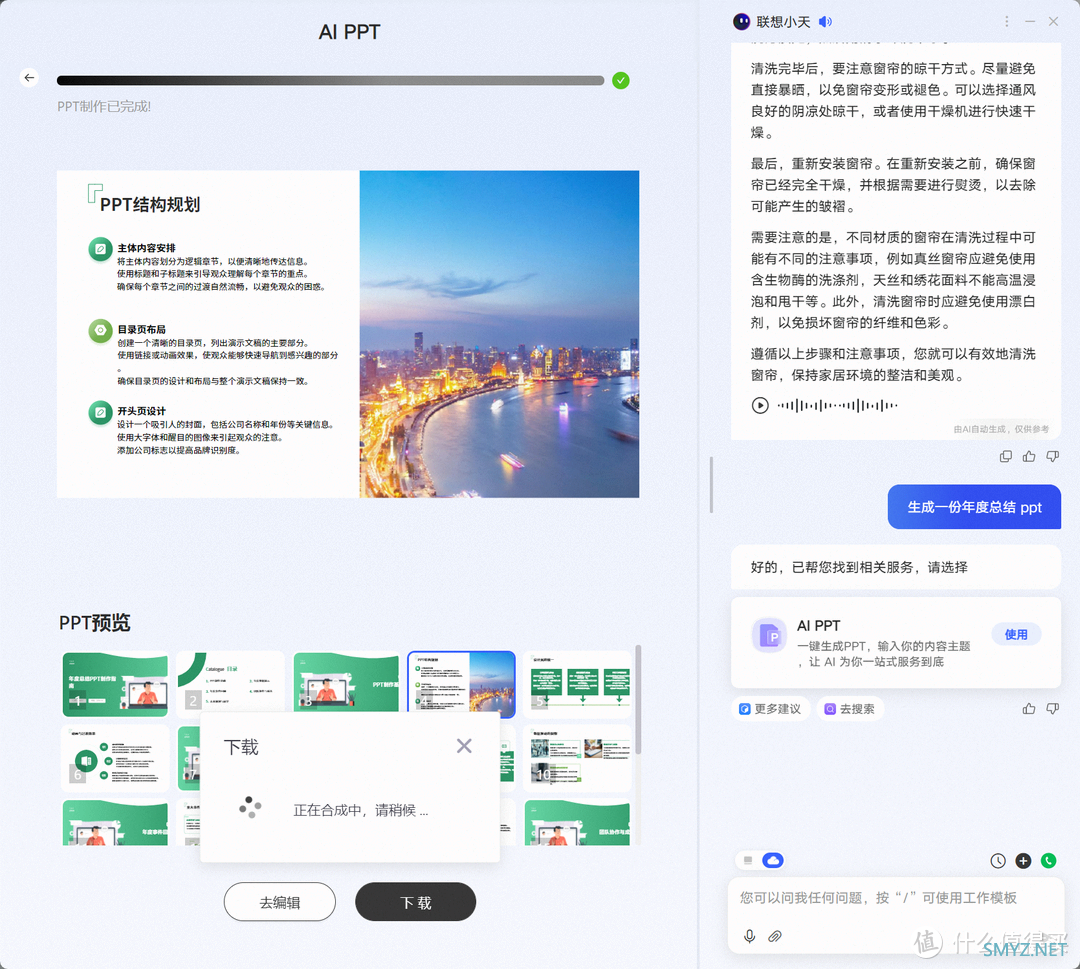Click the 目录页布局 section icon on slide

[101, 331]
